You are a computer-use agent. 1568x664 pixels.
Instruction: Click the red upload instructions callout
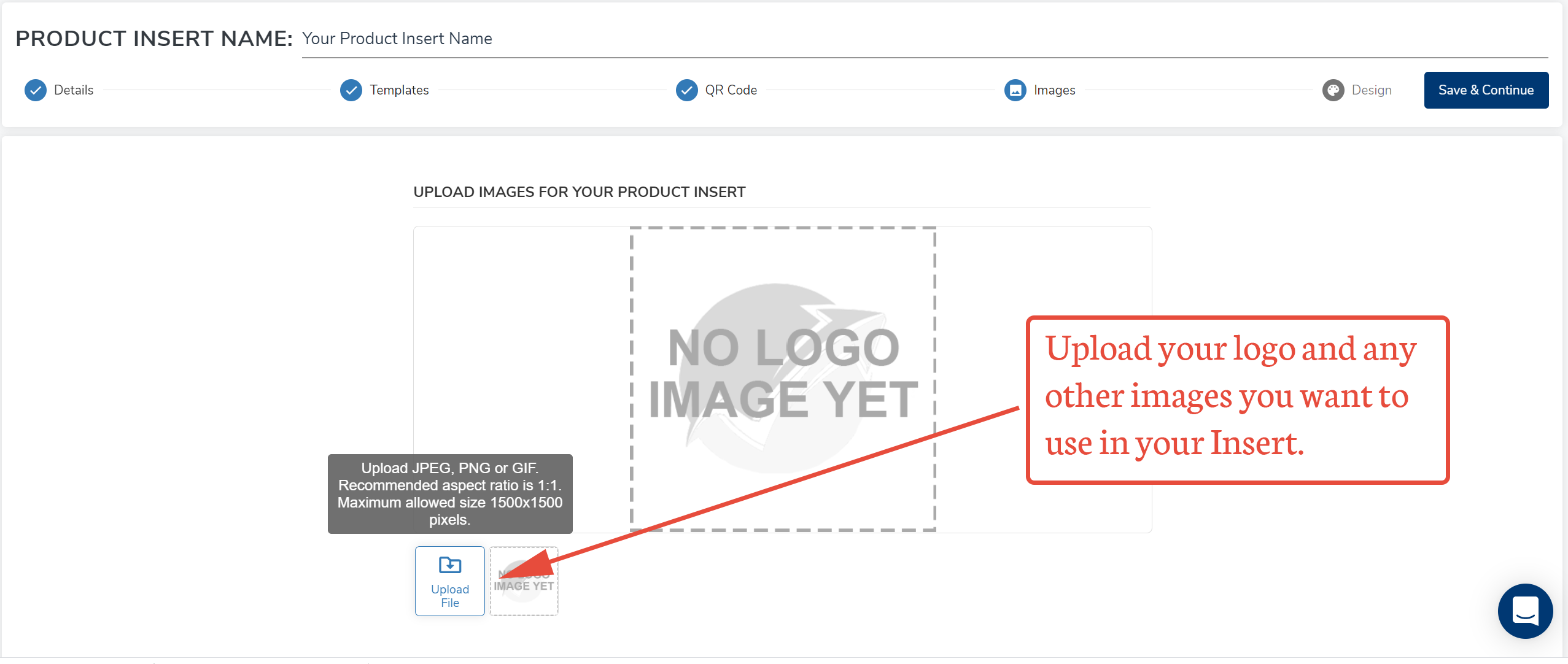[x=1237, y=400]
